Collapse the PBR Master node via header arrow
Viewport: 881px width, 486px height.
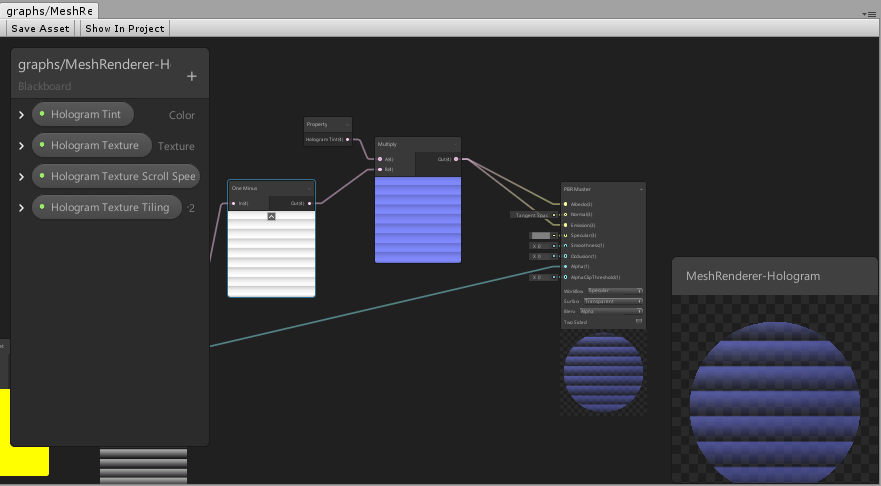[x=641, y=189]
